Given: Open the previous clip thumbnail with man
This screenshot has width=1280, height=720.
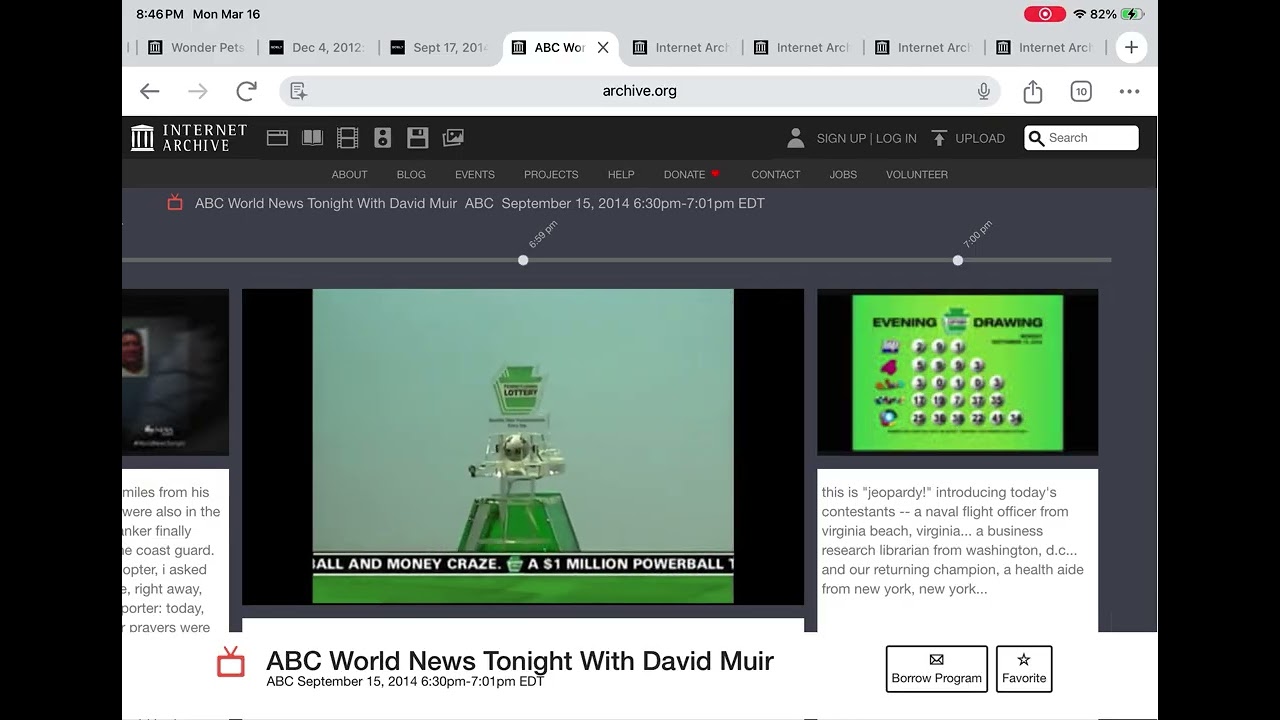Looking at the screenshot, I should click(175, 372).
